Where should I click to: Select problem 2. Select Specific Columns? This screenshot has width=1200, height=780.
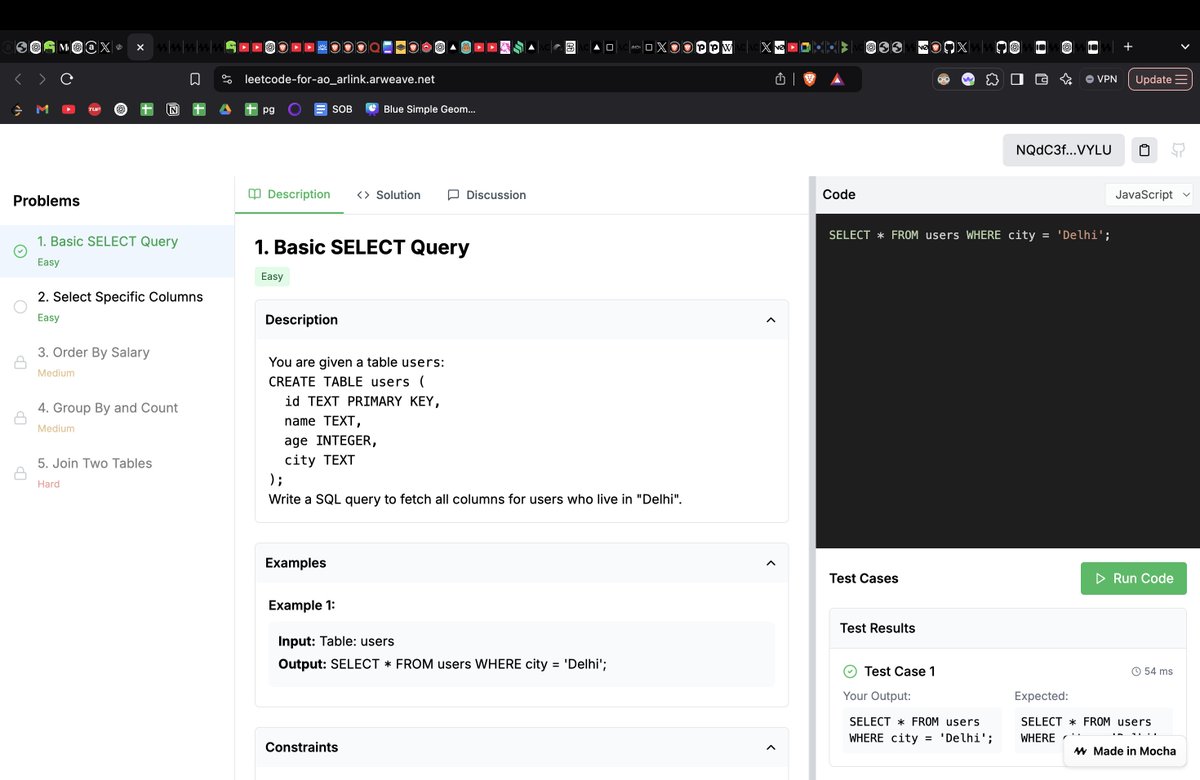117,306
